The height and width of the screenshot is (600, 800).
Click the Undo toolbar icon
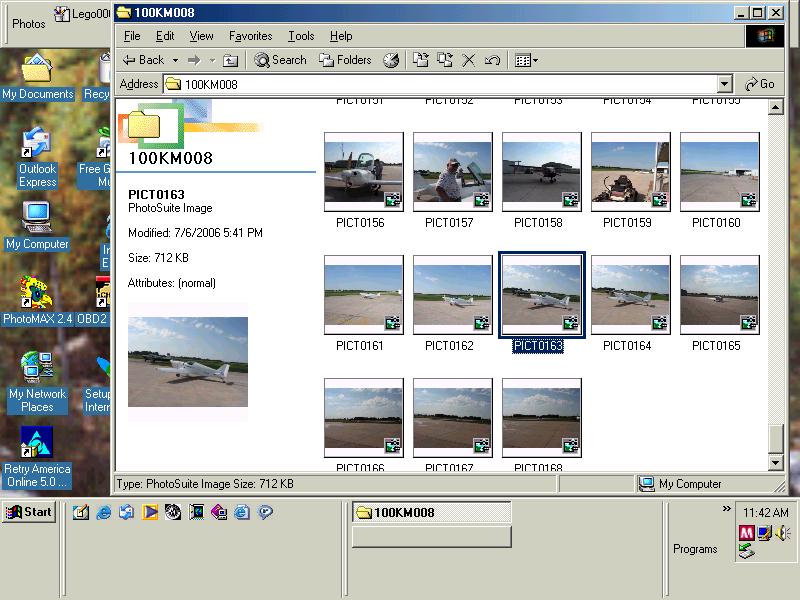(492, 60)
